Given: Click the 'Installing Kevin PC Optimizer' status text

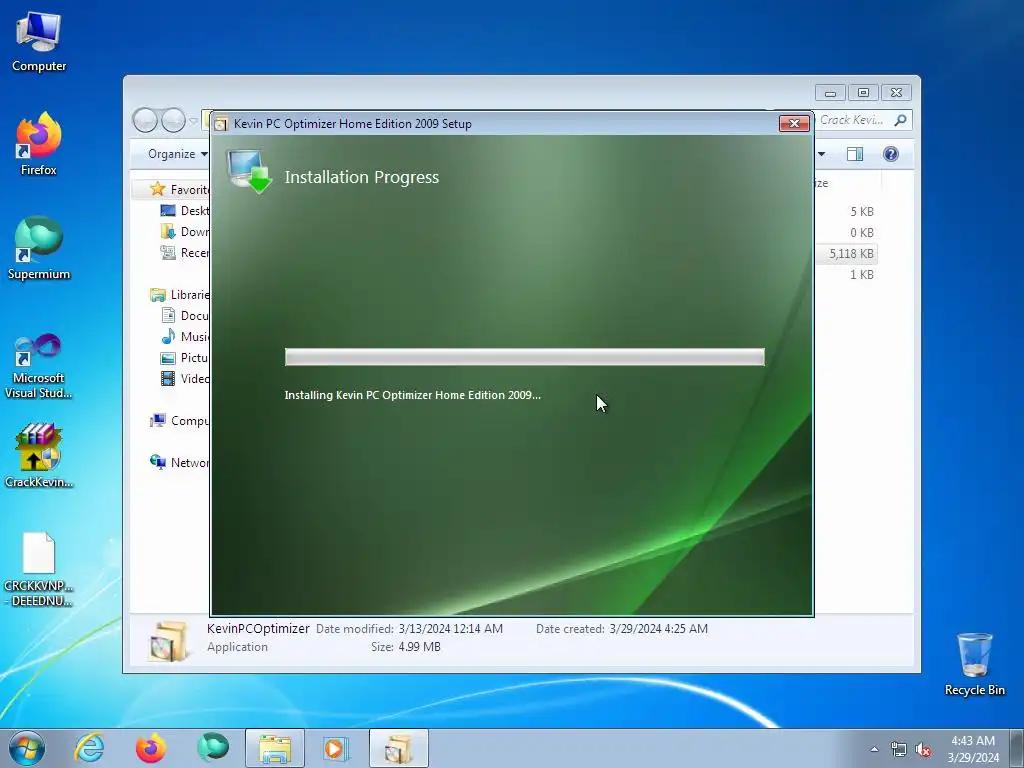Looking at the screenshot, I should click(x=413, y=395).
